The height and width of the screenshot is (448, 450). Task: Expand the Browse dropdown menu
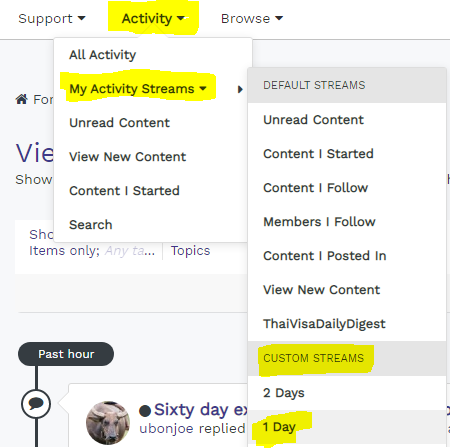[252, 19]
